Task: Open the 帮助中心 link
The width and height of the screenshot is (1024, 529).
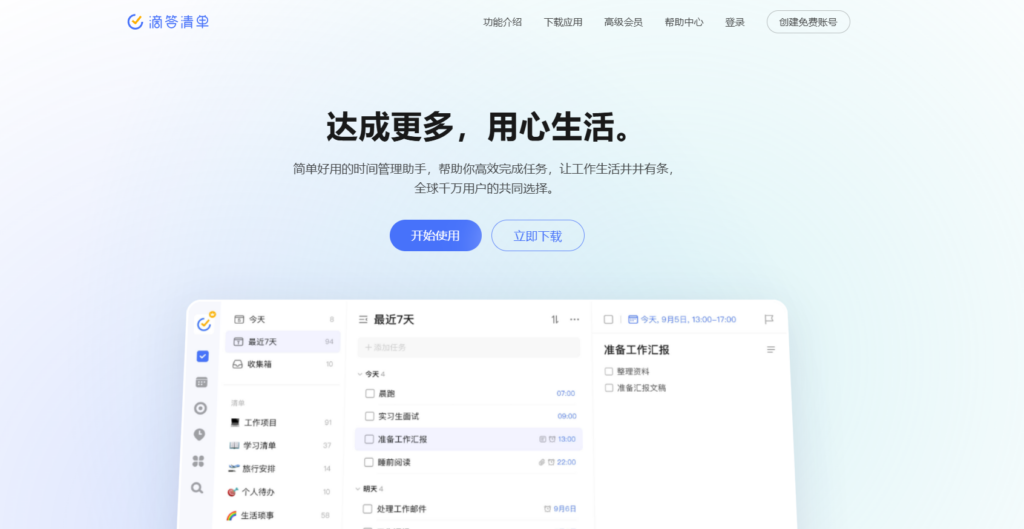Action: [684, 22]
